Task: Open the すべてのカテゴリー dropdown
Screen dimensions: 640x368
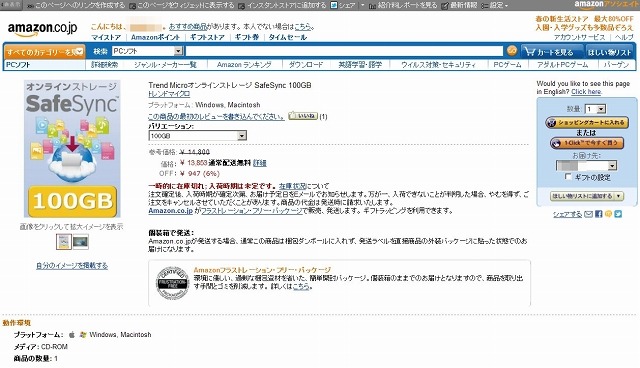Action: coord(44,52)
